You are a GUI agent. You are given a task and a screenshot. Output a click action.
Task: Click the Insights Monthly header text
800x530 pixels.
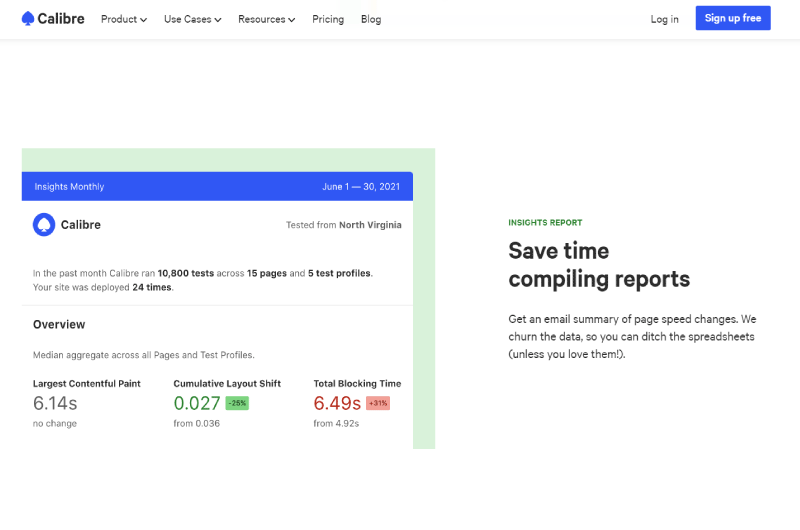click(x=69, y=187)
